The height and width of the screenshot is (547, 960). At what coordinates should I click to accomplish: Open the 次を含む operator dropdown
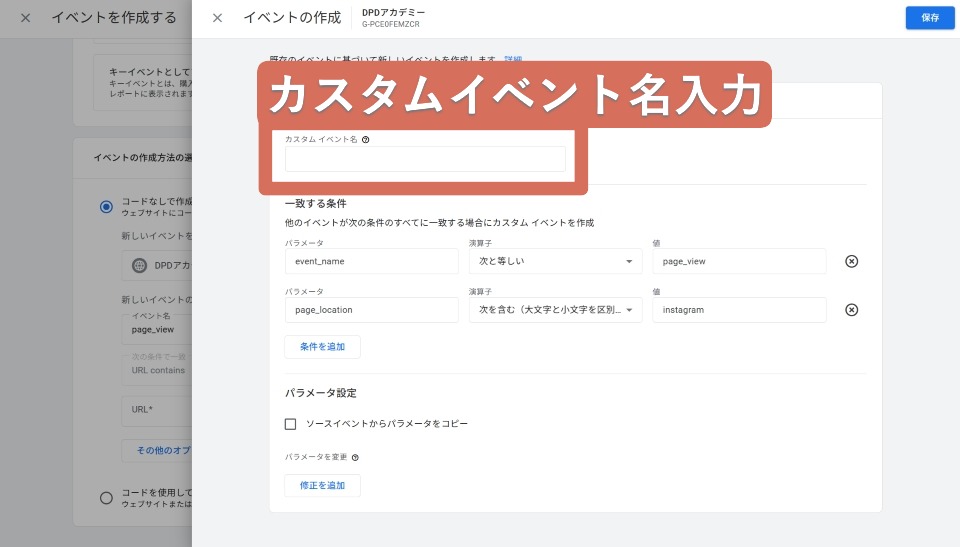coord(556,310)
